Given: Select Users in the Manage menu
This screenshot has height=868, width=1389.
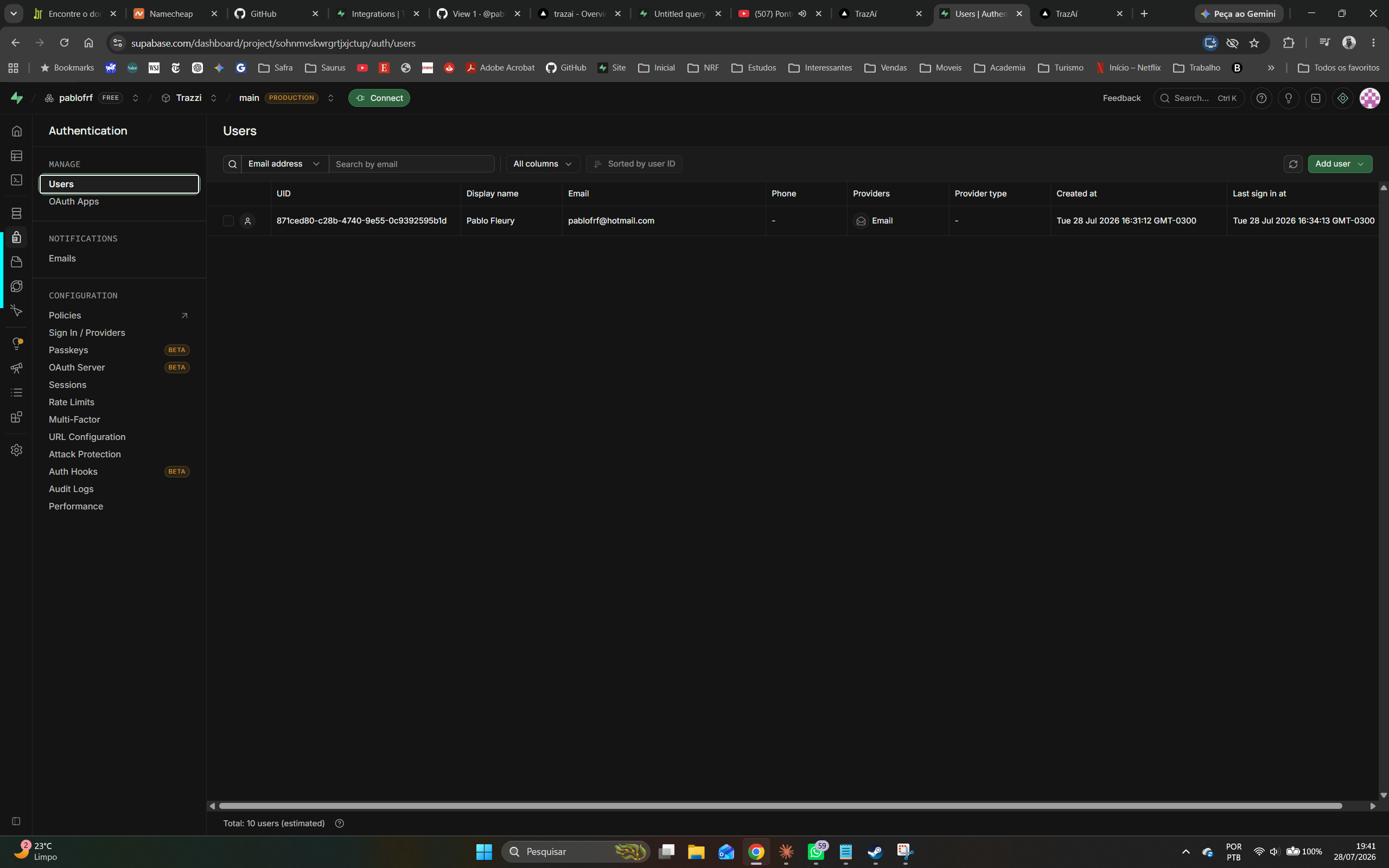Looking at the screenshot, I should coord(119,184).
